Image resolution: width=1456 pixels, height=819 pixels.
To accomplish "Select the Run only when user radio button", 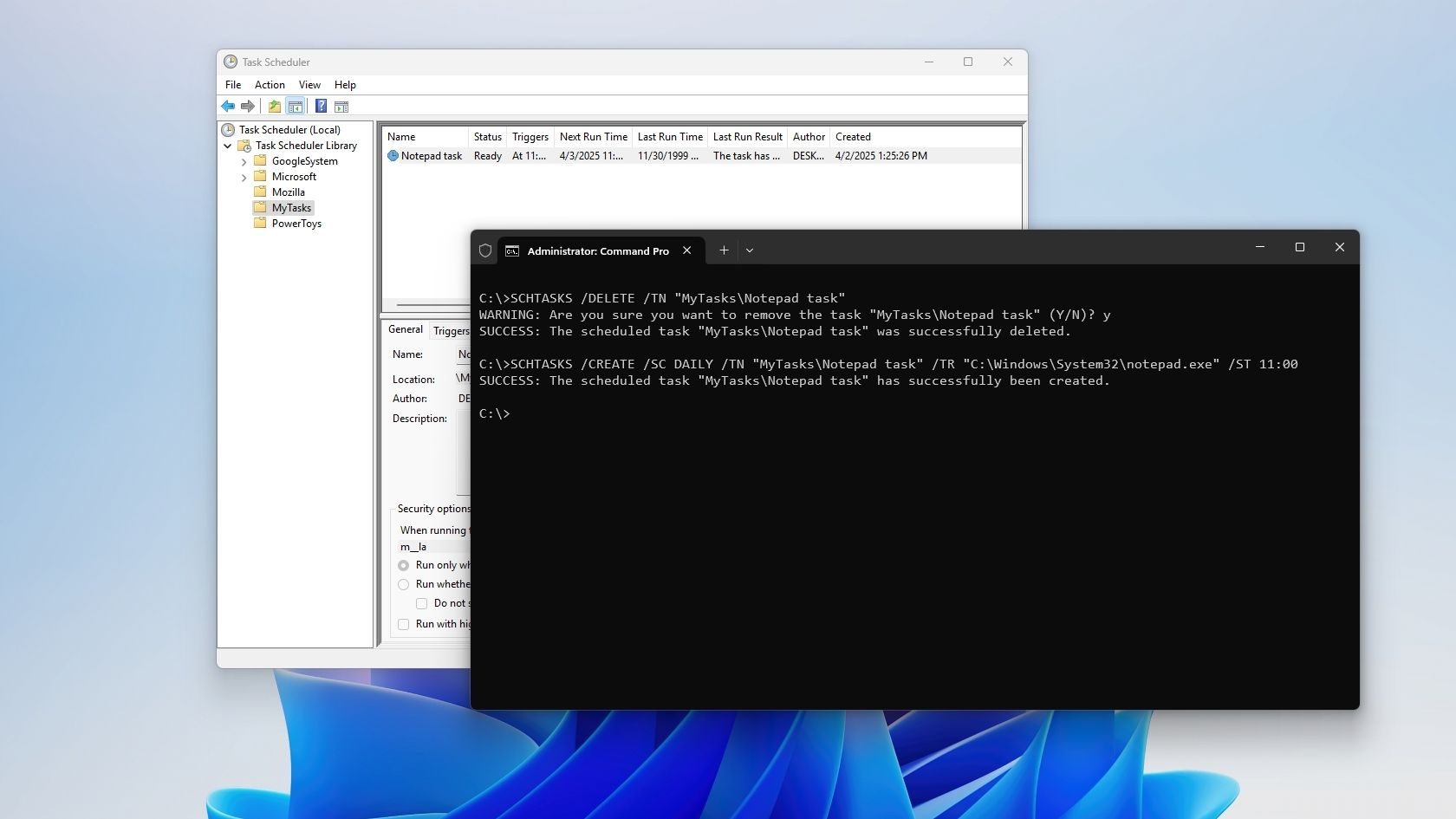I will point(403,565).
